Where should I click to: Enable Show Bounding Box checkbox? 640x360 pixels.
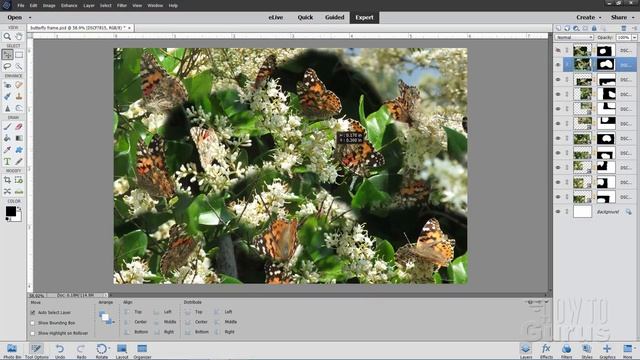33,323
